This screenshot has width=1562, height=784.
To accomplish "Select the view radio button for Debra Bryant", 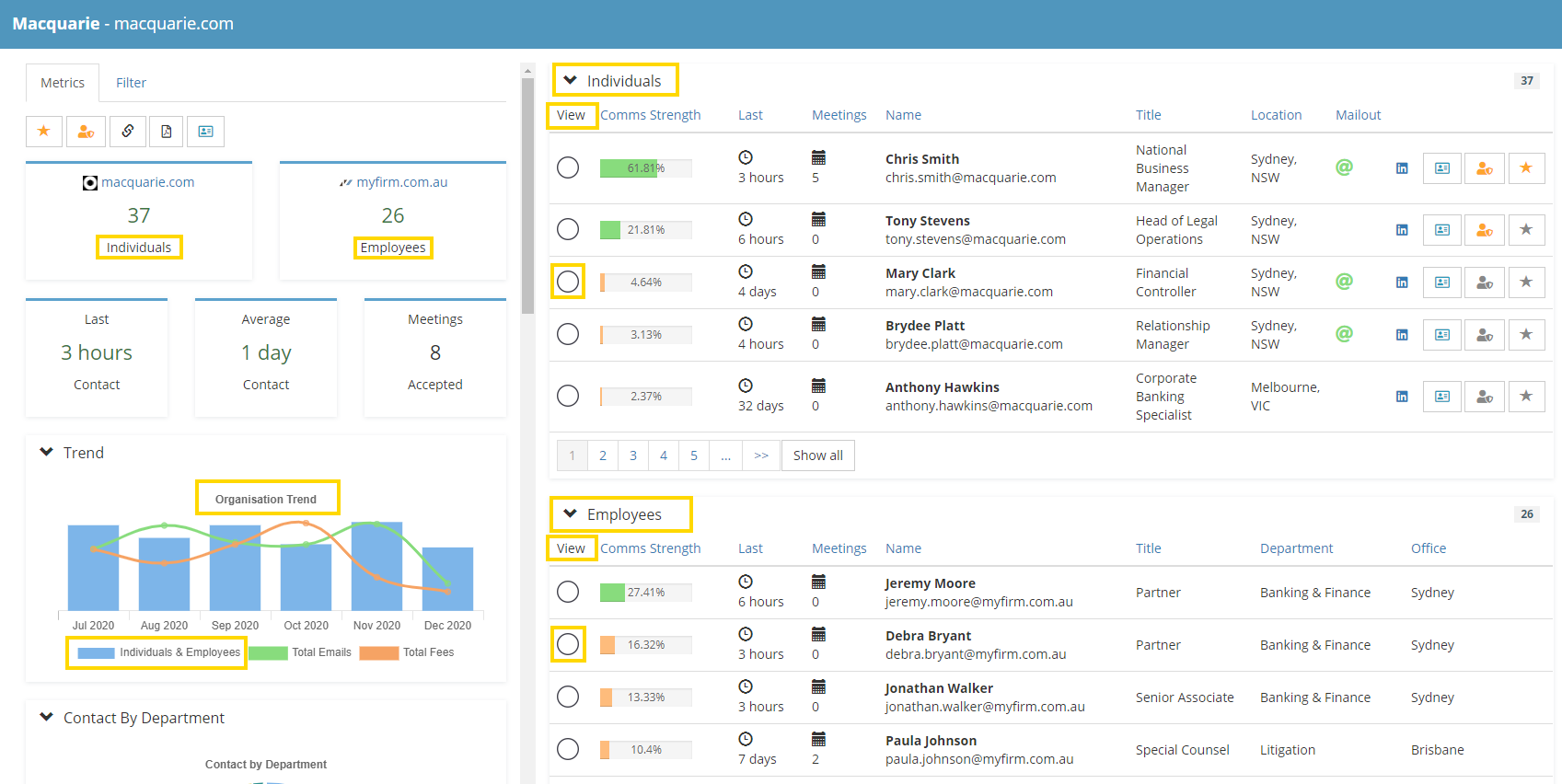I will point(568,644).
